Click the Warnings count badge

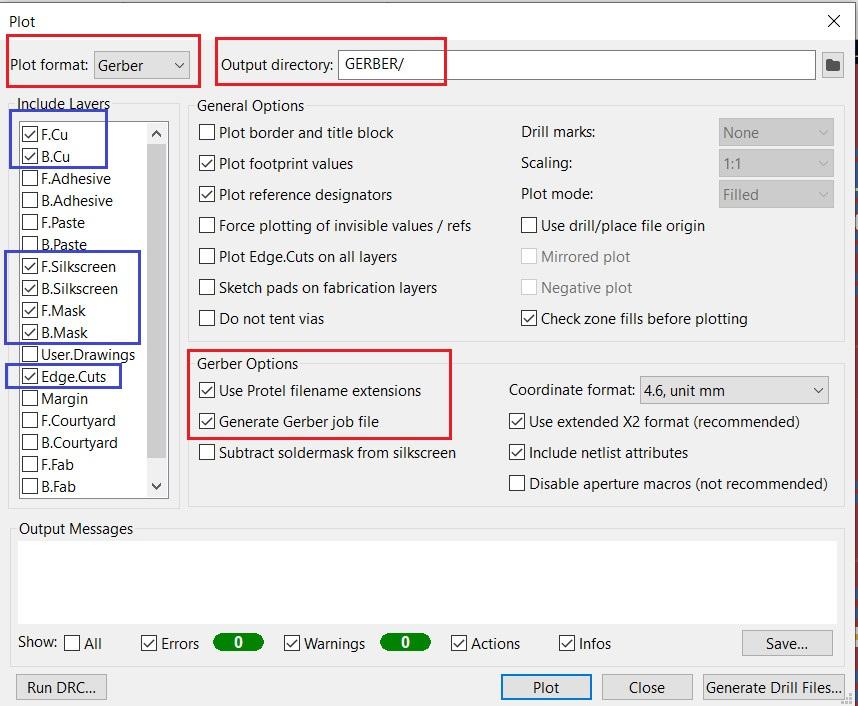coord(405,642)
